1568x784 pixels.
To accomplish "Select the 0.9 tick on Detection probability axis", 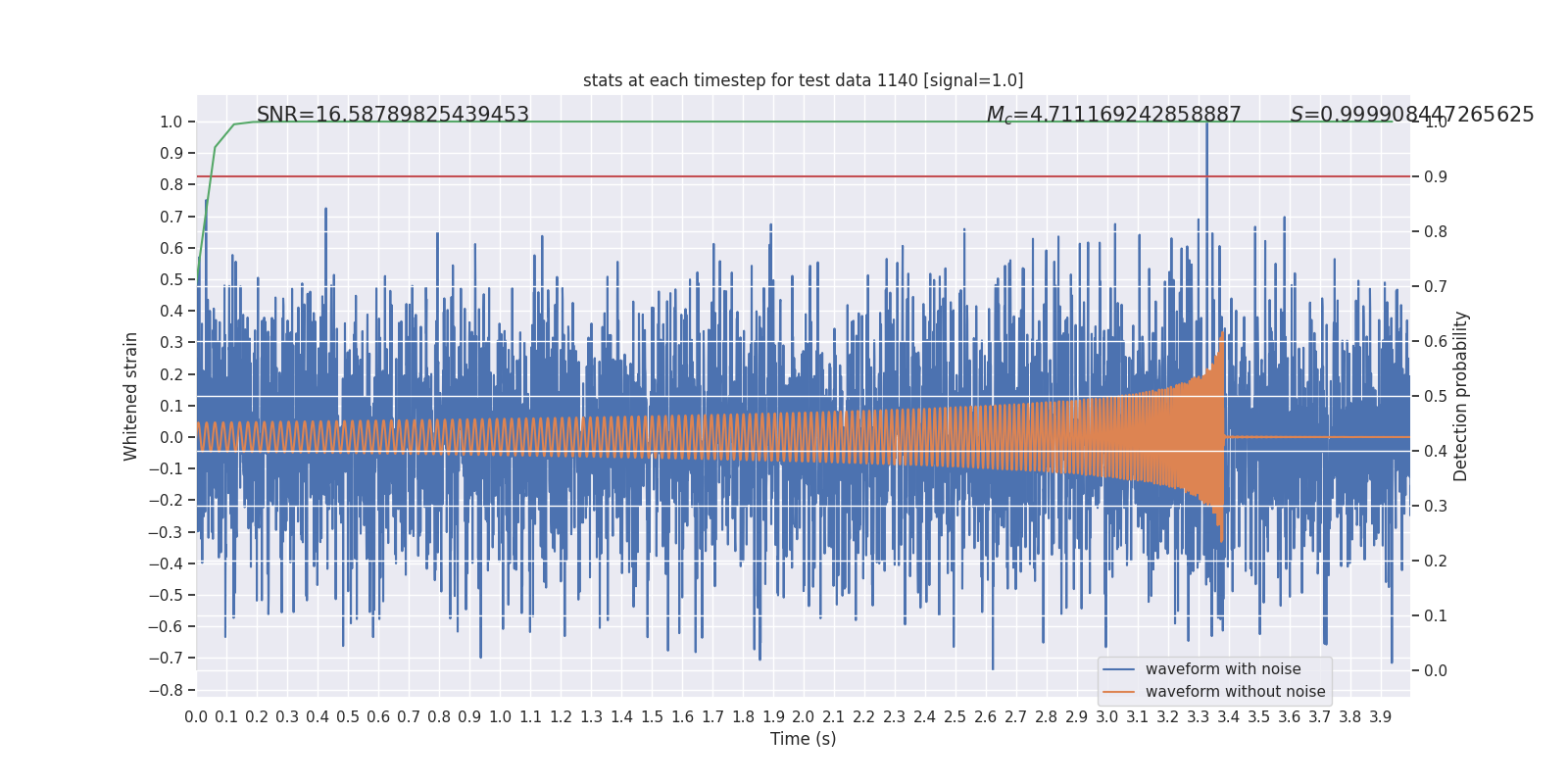I will (1436, 177).
